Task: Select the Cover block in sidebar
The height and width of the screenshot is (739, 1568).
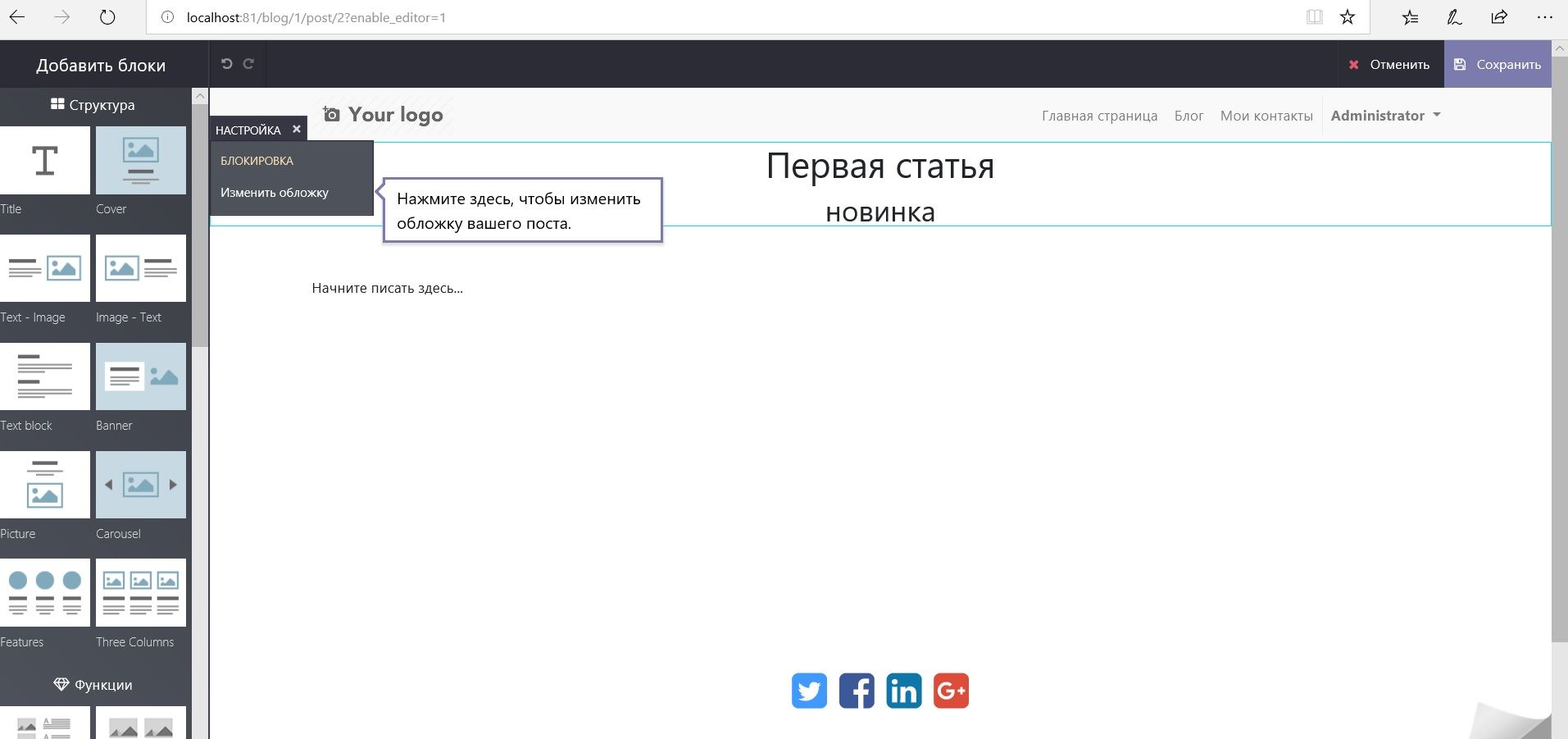Action: (140, 161)
